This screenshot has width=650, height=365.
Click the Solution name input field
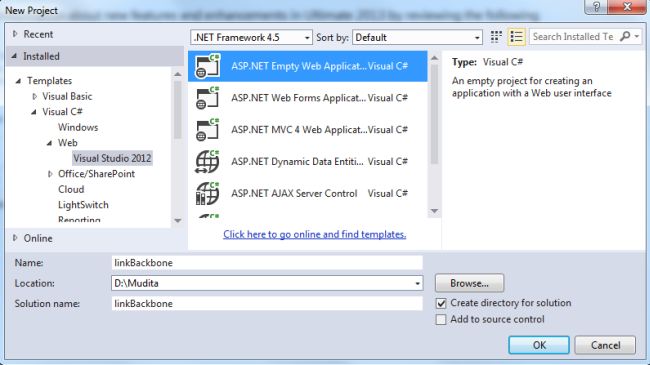click(267, 304)
